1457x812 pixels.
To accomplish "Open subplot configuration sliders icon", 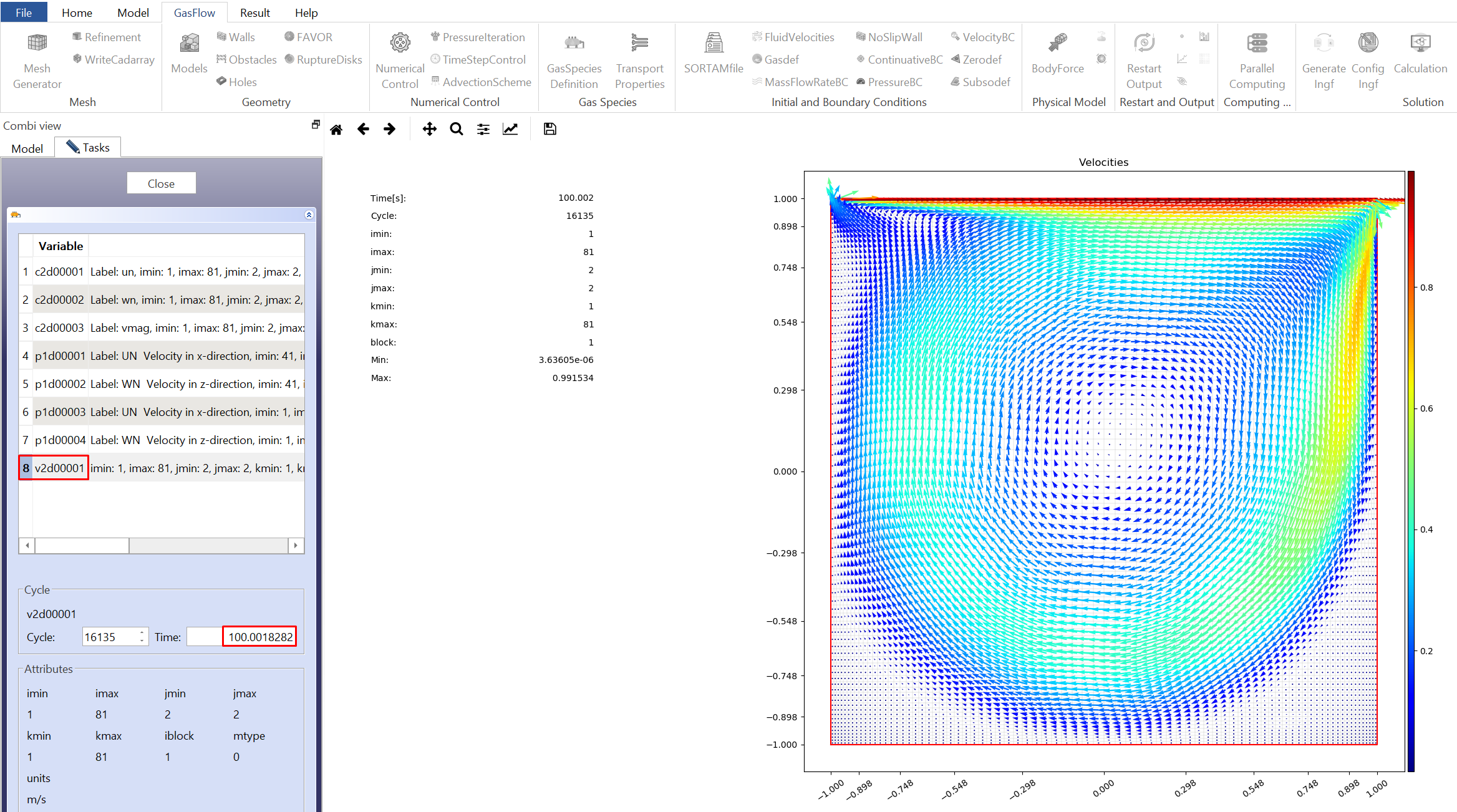I will [483, 129].
